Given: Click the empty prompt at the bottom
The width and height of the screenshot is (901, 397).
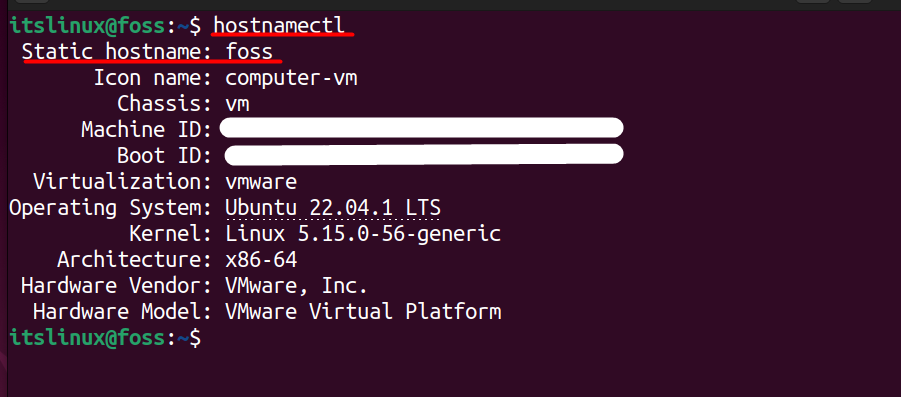Looking at the screenshot, I should [x=106, y=338].
